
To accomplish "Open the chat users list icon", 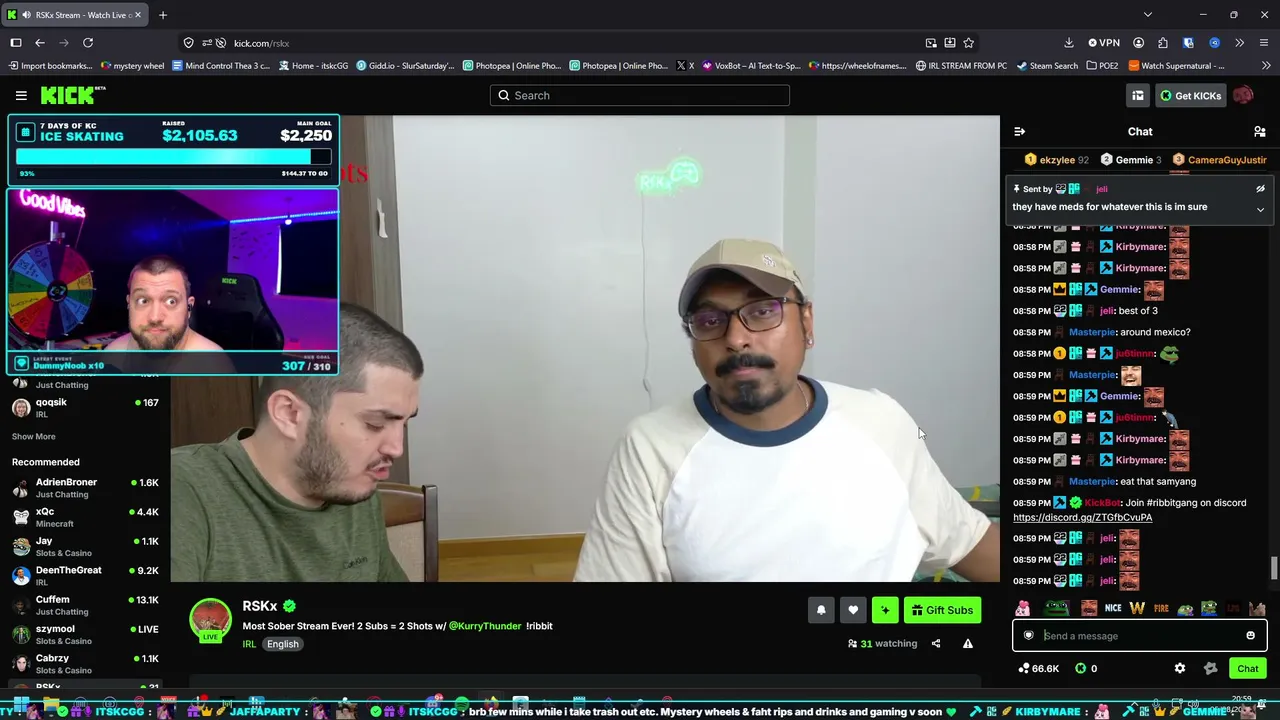I will [1260, 131].
